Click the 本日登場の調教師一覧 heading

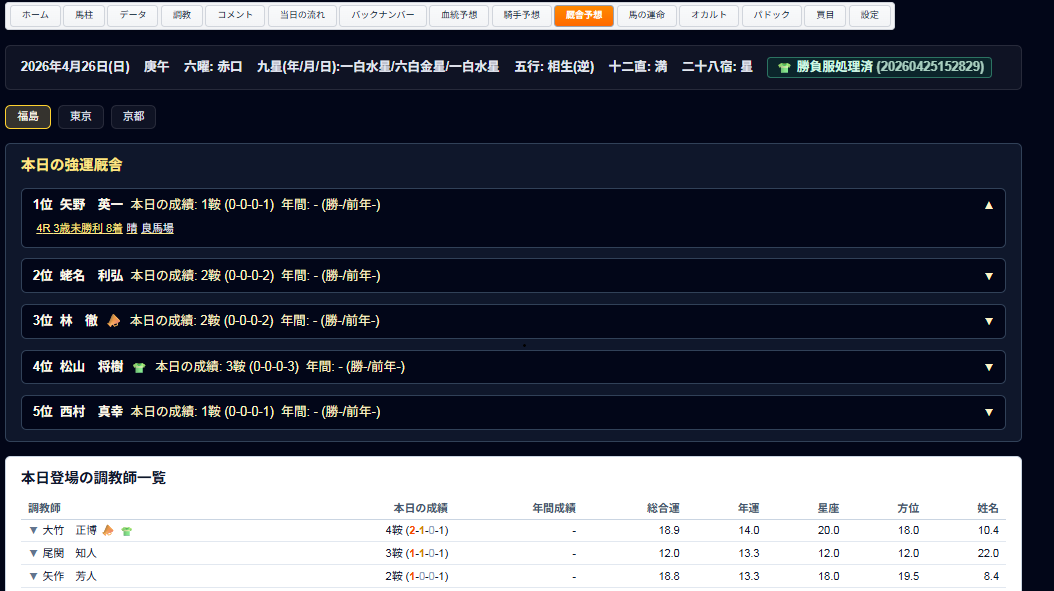[93, 478]
